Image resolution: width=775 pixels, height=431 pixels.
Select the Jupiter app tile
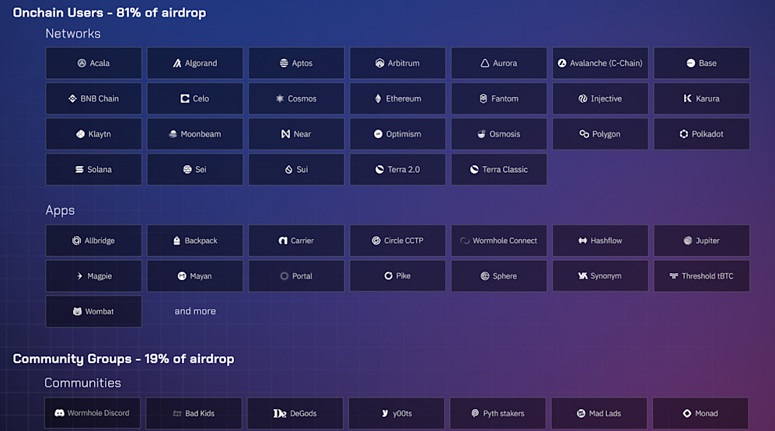pos(701,241)
